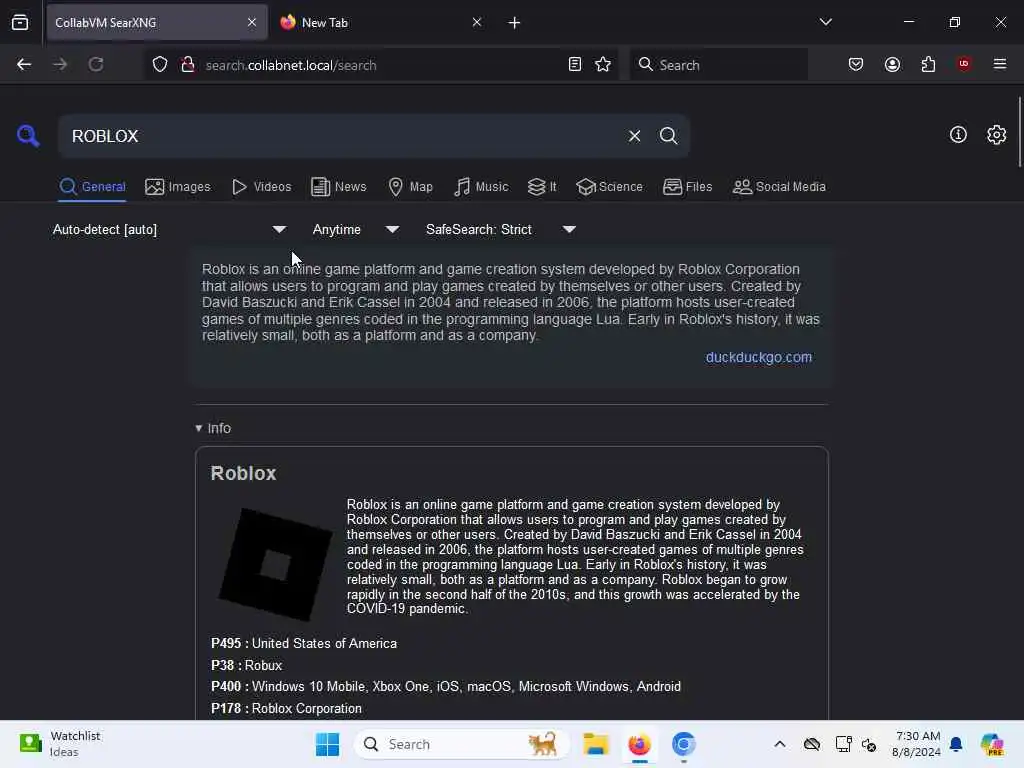Bookmark this page with star
Screen dimensions: 1024x768
point(603,65)
